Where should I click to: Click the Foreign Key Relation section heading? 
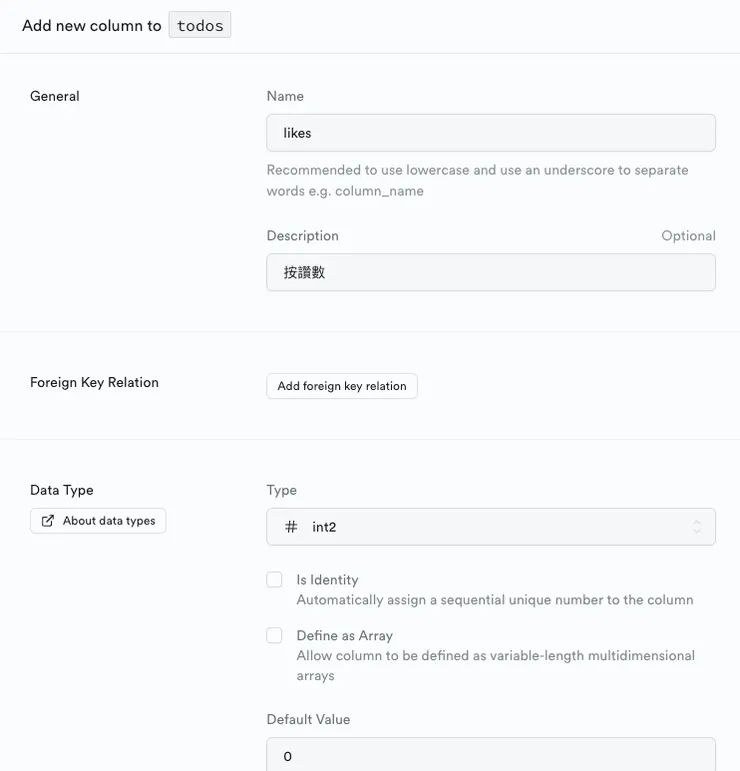[x=94, y=382]
